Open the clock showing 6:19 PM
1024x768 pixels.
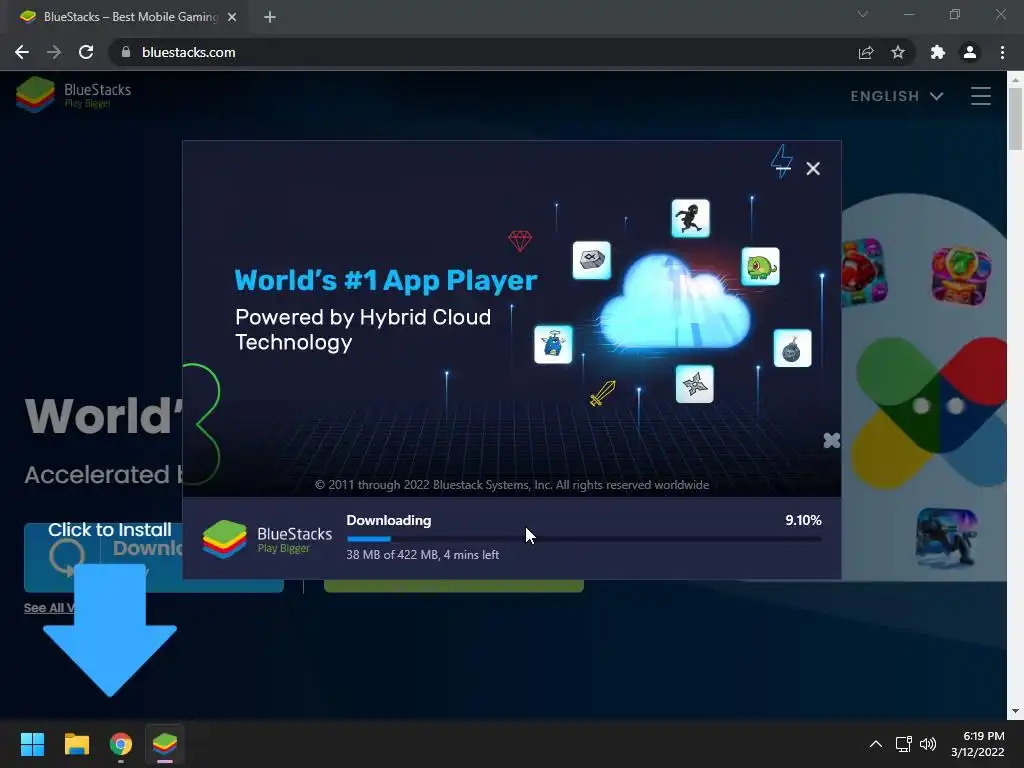(978, 744)
